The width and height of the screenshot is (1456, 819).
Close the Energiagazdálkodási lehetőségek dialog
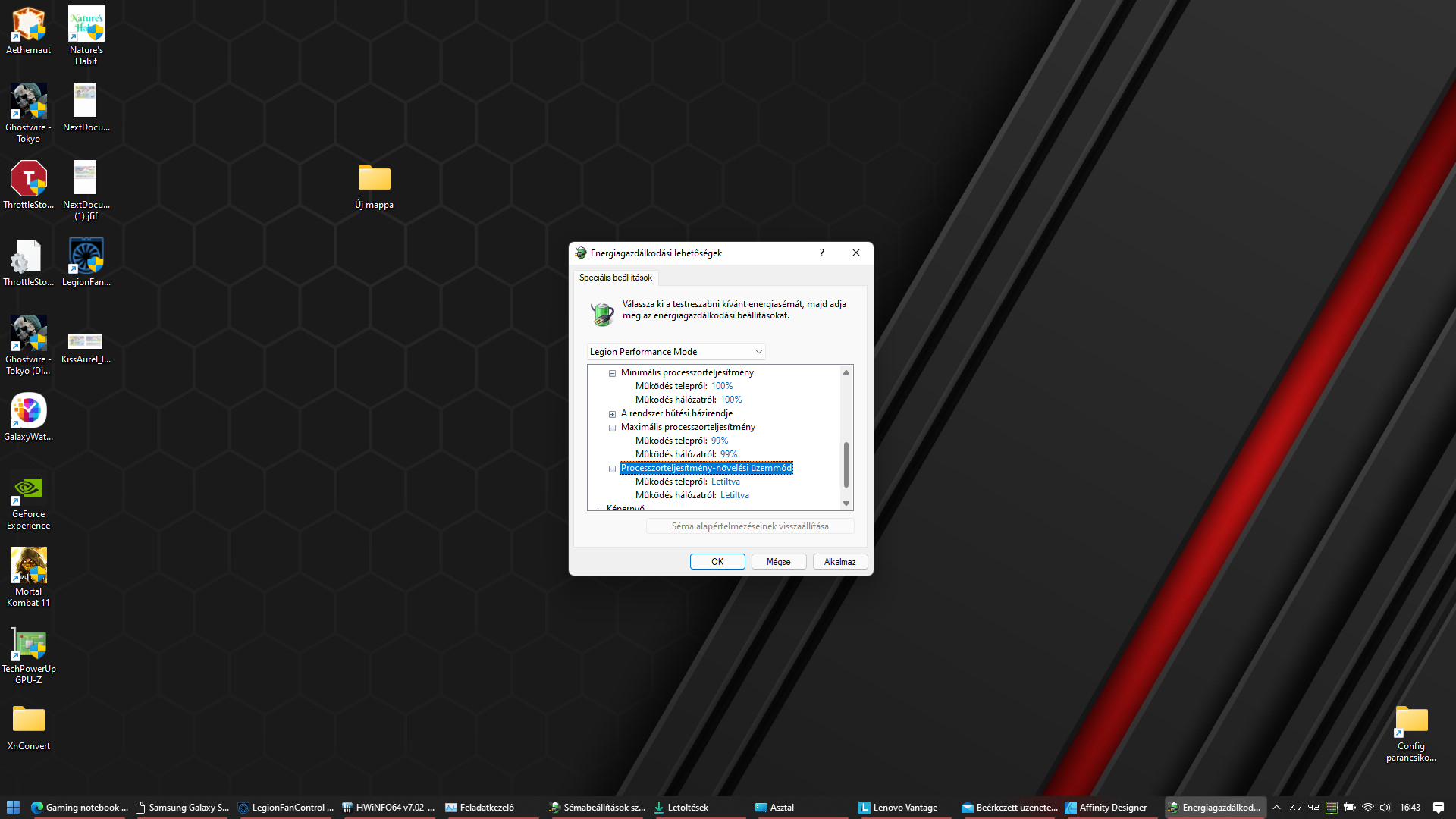click(856, 253)
